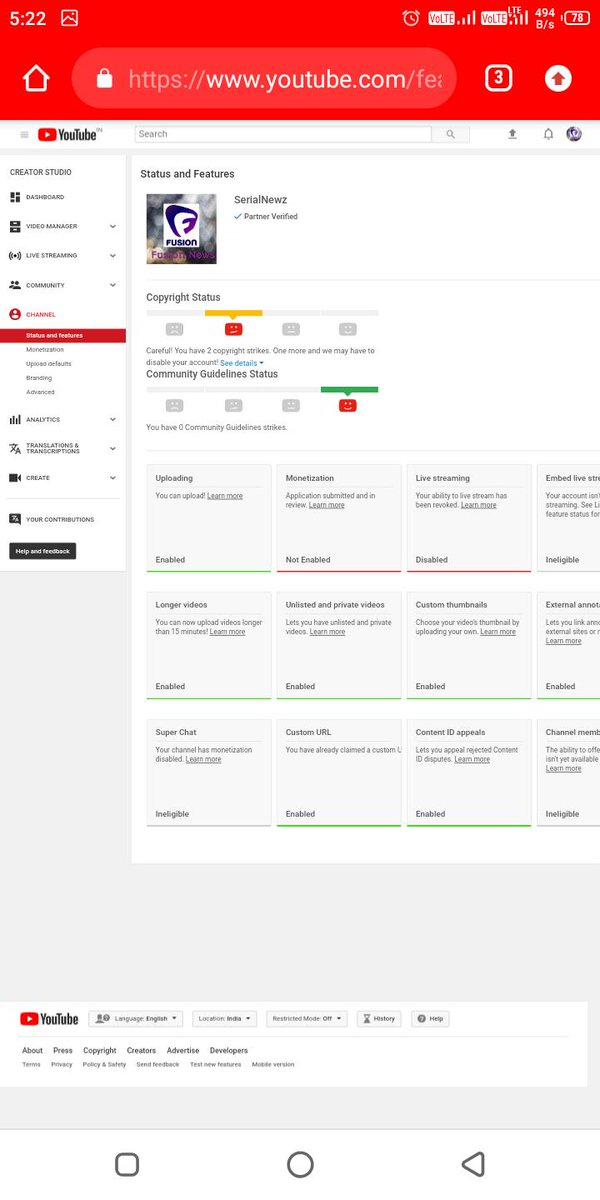Select Status and features in sidebar

tap(63, 336)
